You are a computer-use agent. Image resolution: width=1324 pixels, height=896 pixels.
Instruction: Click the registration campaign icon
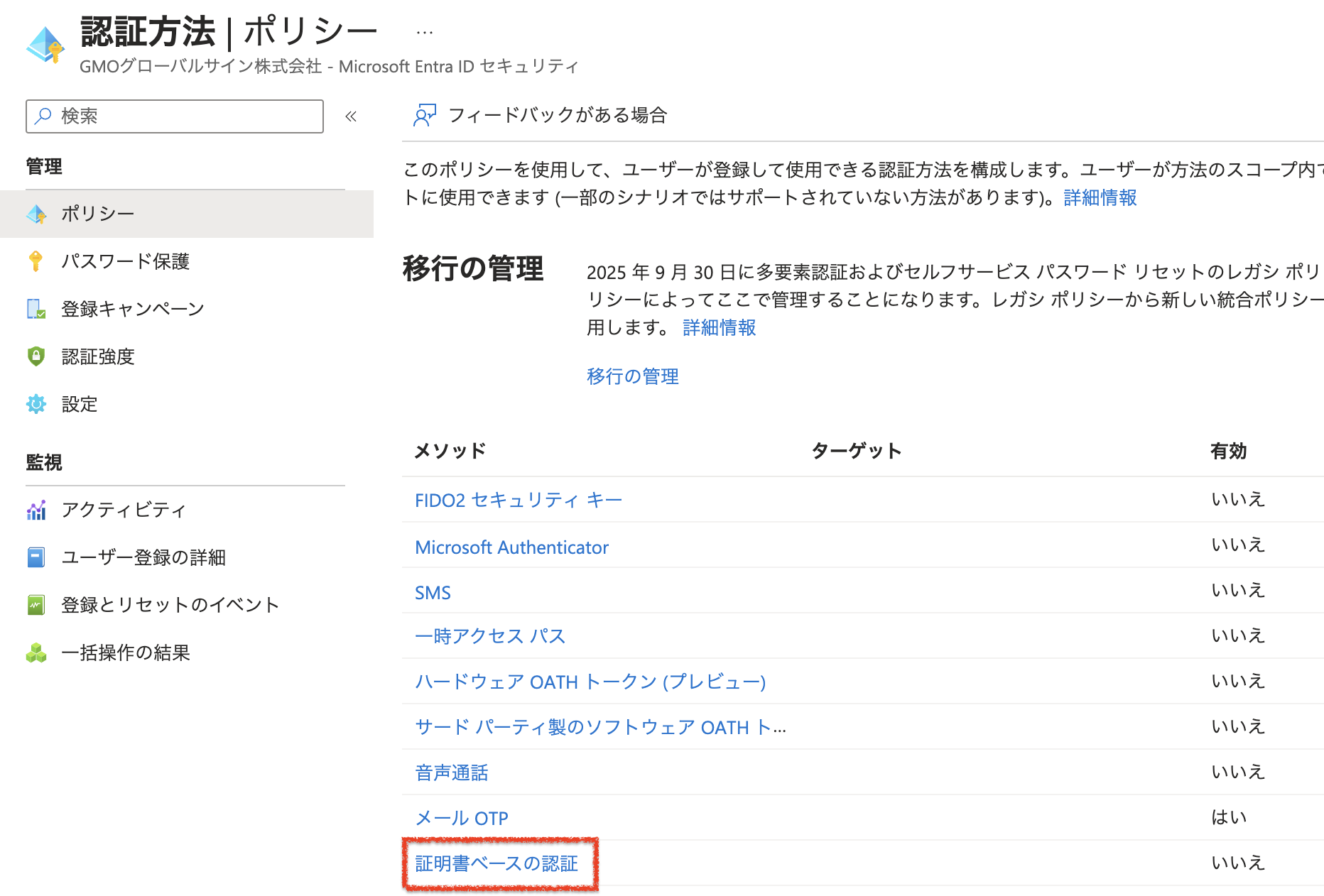click(x=36, y=309)
